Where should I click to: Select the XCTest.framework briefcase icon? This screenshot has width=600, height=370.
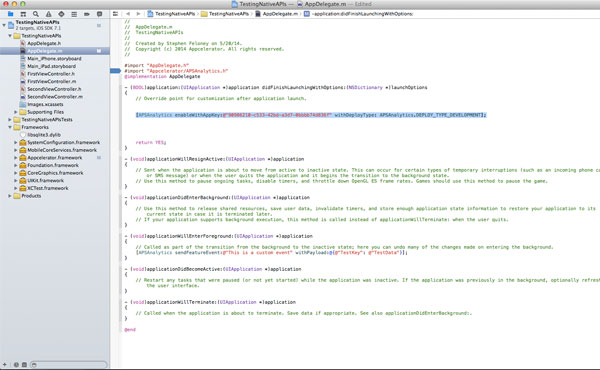(x=23, y=188)
